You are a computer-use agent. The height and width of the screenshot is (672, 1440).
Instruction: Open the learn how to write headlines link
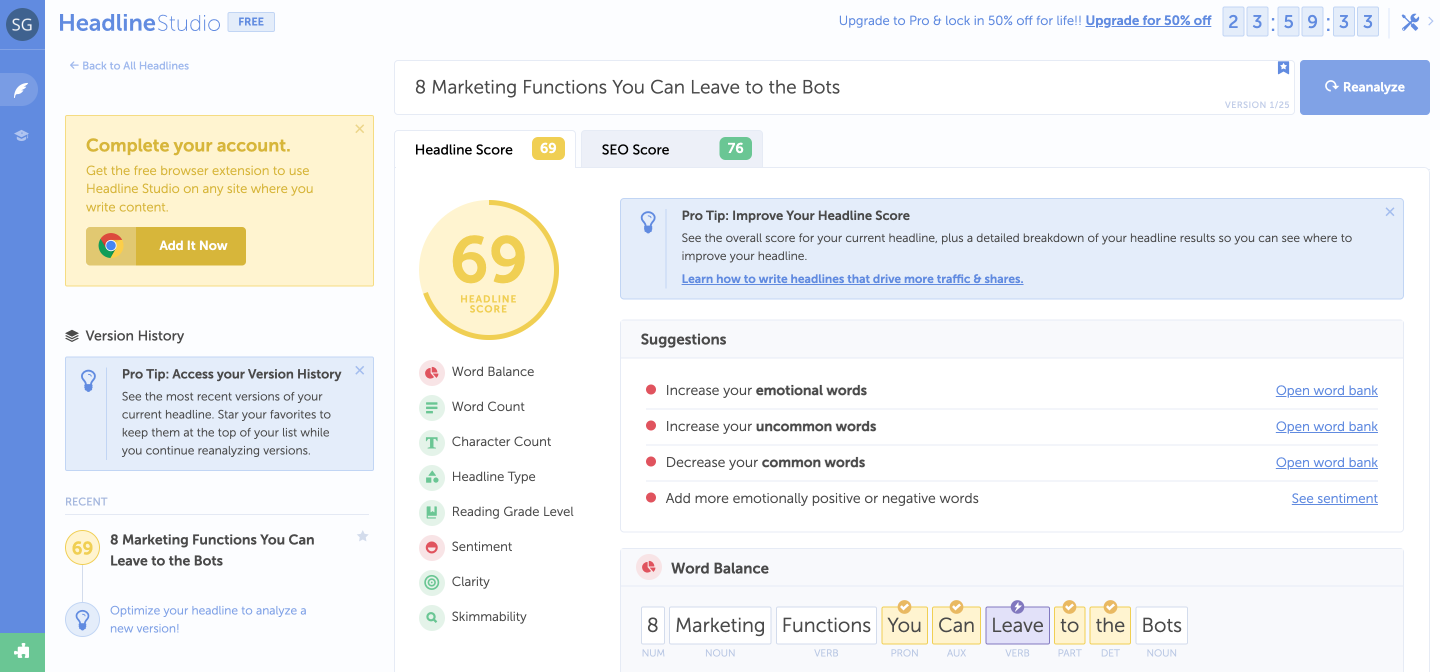(x=852, y=279)
